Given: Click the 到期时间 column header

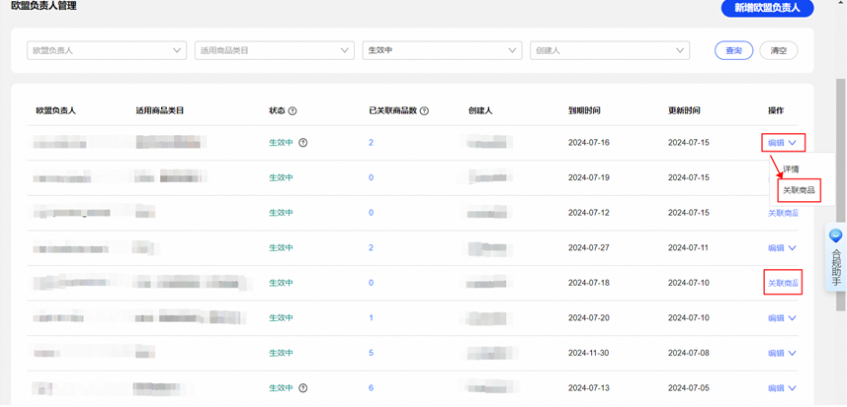Looking at the screenshot, I should coord(584,111).
